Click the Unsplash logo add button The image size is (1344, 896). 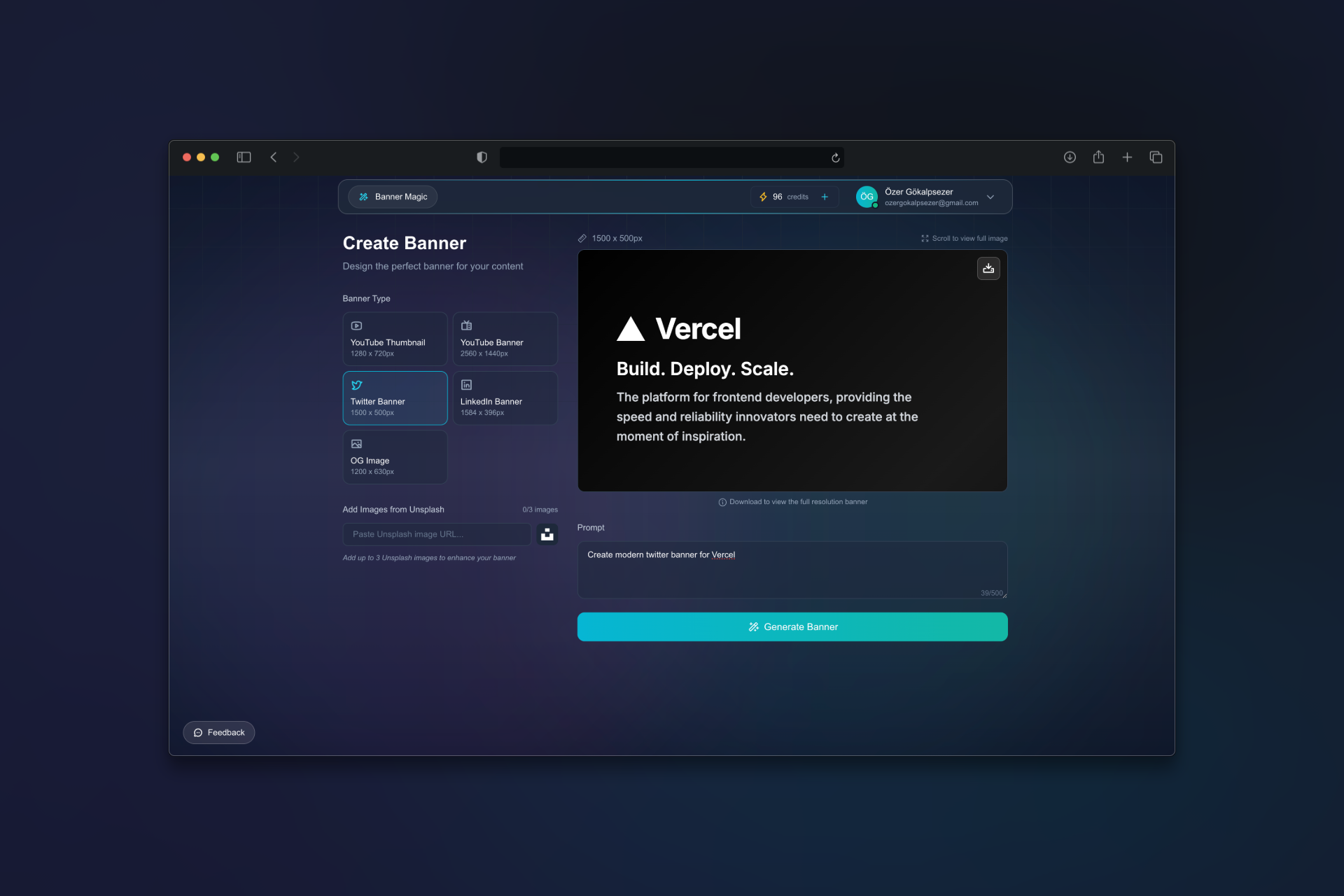pyautogui.click(x=547, y=534)
